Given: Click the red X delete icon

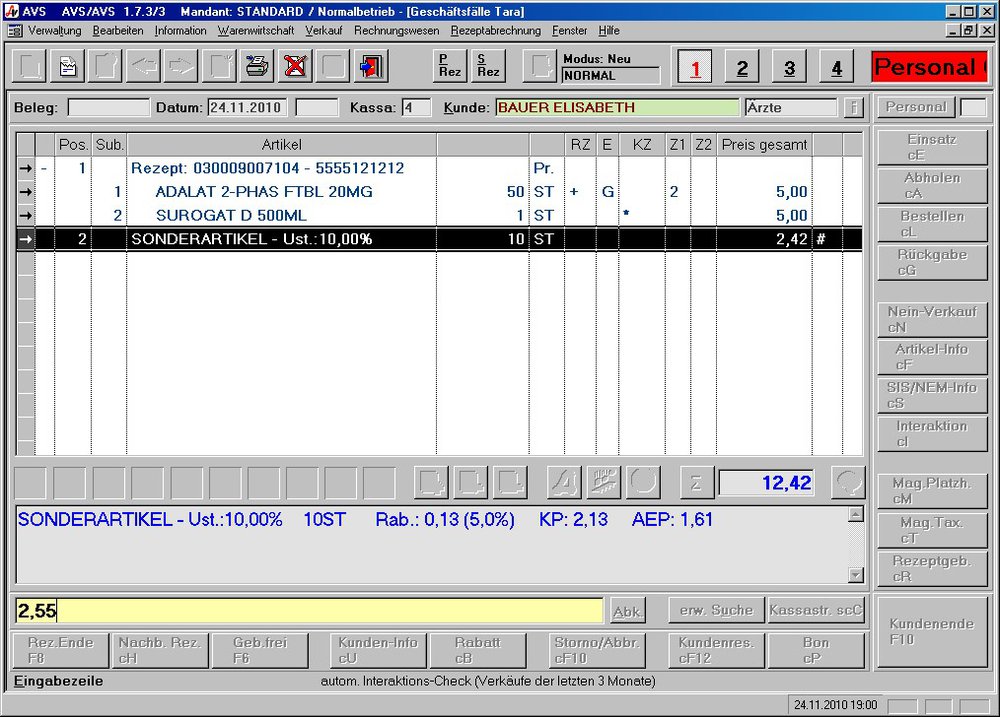Looking at the screenshot, I should [x=295, y=67].
